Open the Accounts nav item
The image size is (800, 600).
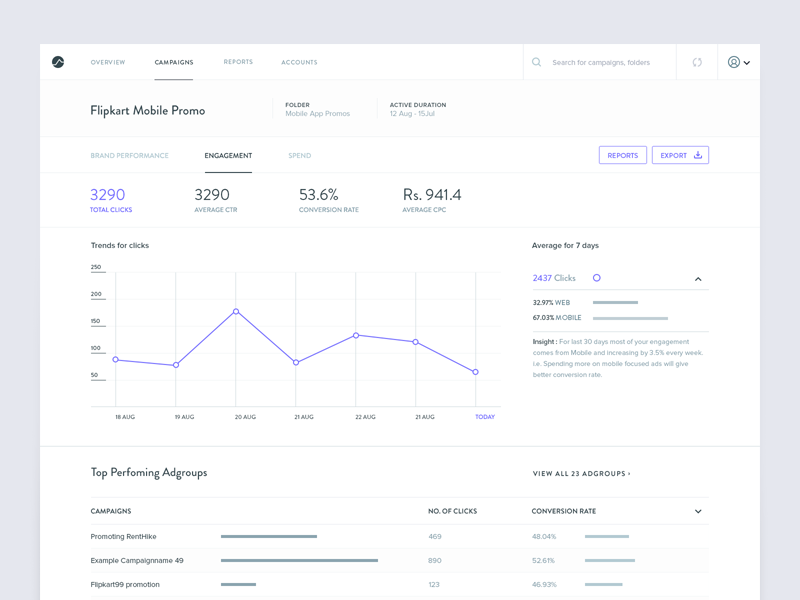pos(299,62)
